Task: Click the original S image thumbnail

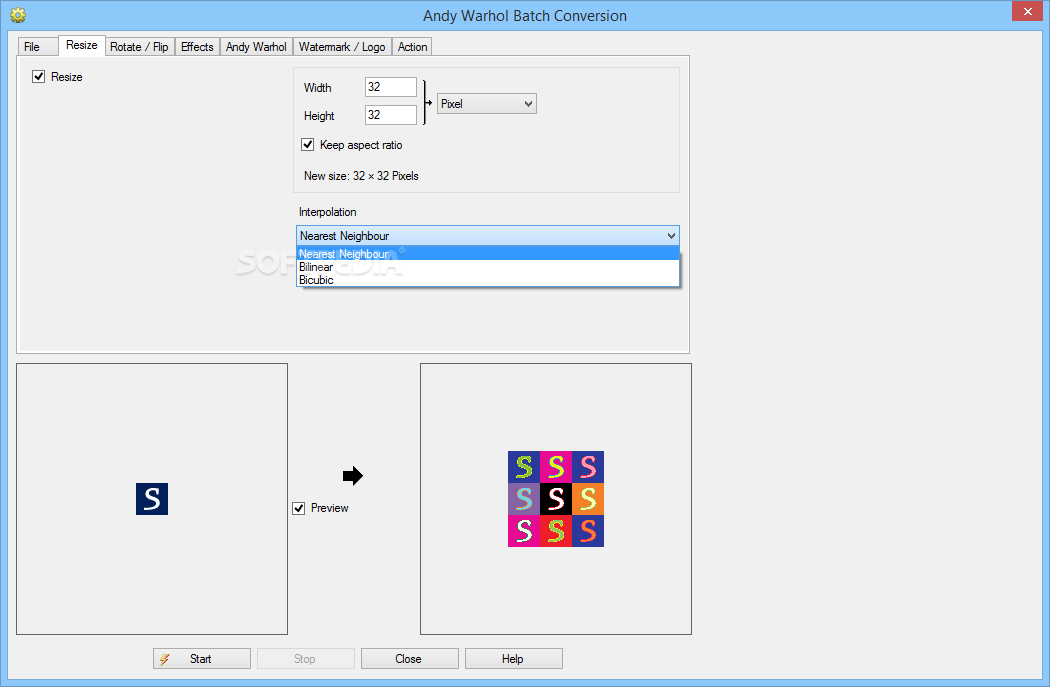Action: point(152,499)
